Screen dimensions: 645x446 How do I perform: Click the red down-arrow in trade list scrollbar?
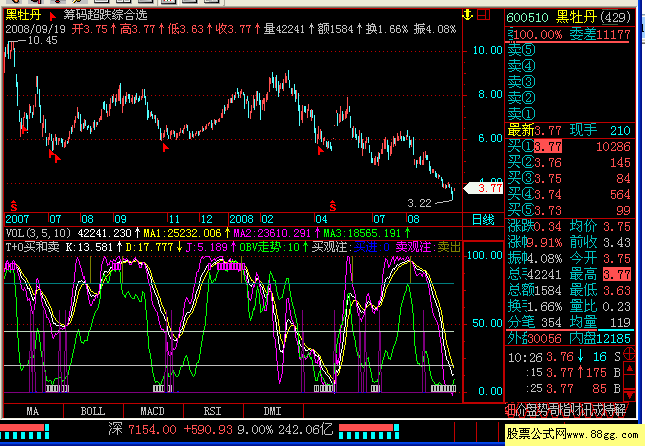click(629, 396)
